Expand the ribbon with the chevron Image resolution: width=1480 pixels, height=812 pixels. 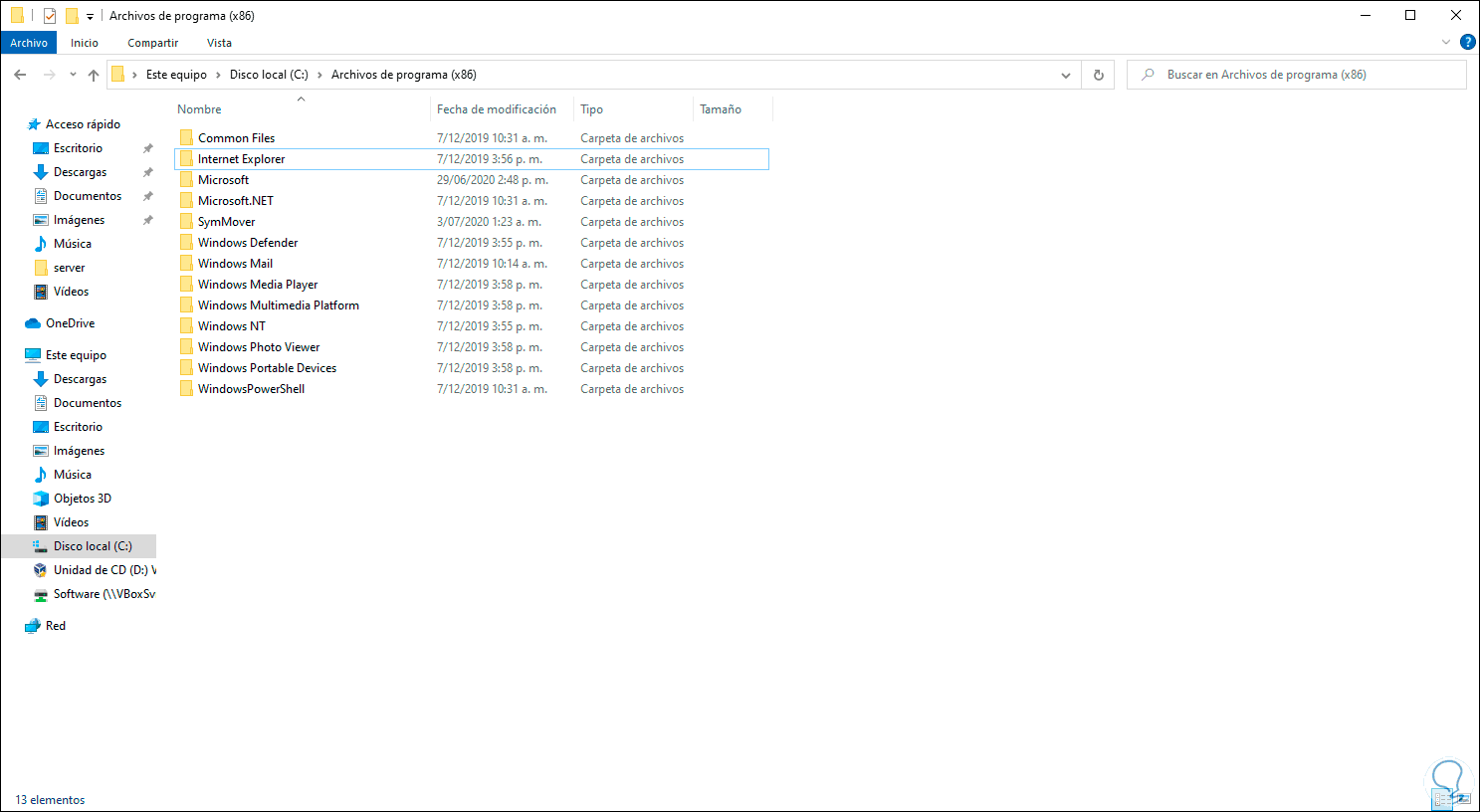(x=1446, y=42)
